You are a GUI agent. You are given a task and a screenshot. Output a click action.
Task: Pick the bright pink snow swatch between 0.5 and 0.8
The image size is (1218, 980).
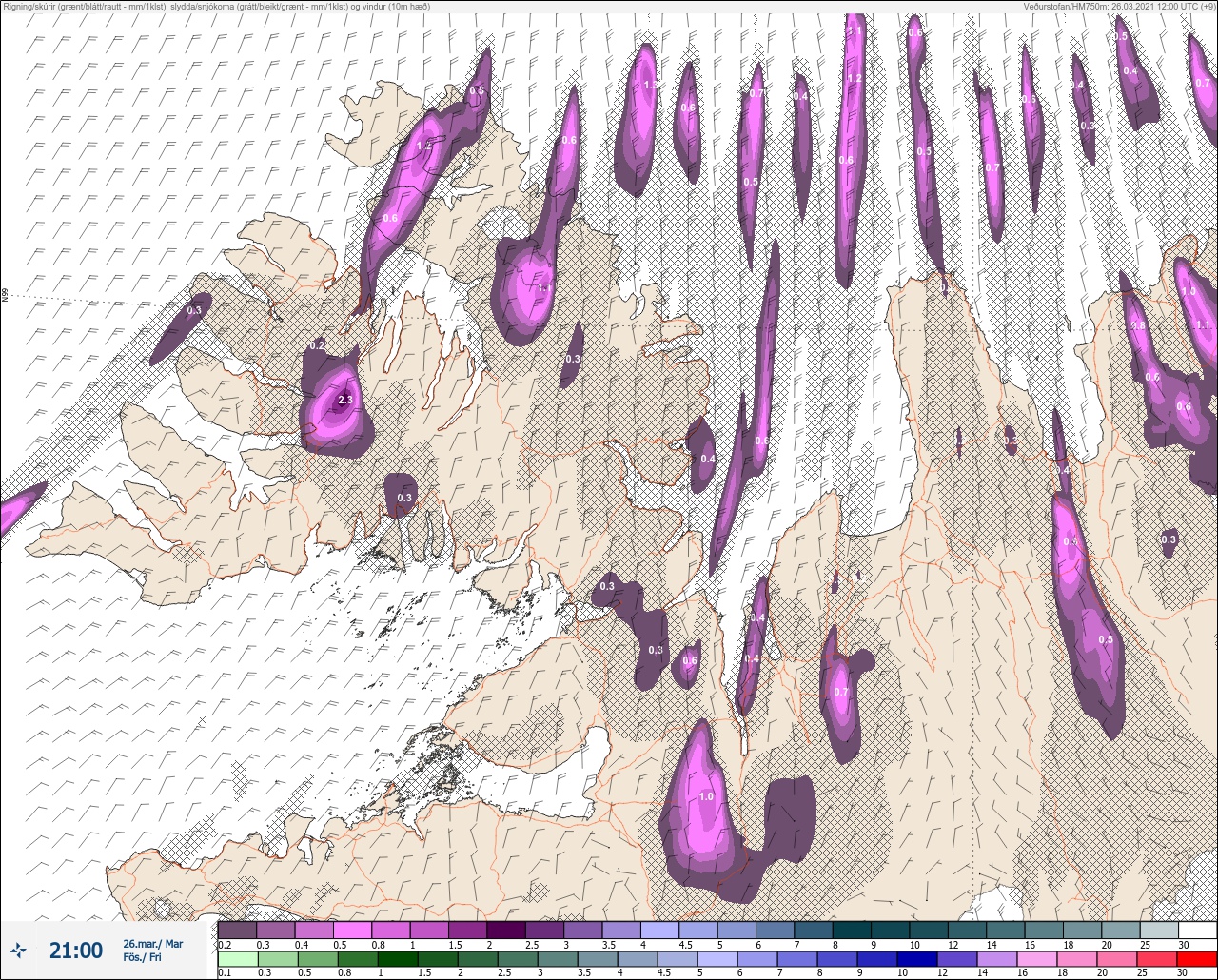(x=352, y=930)
